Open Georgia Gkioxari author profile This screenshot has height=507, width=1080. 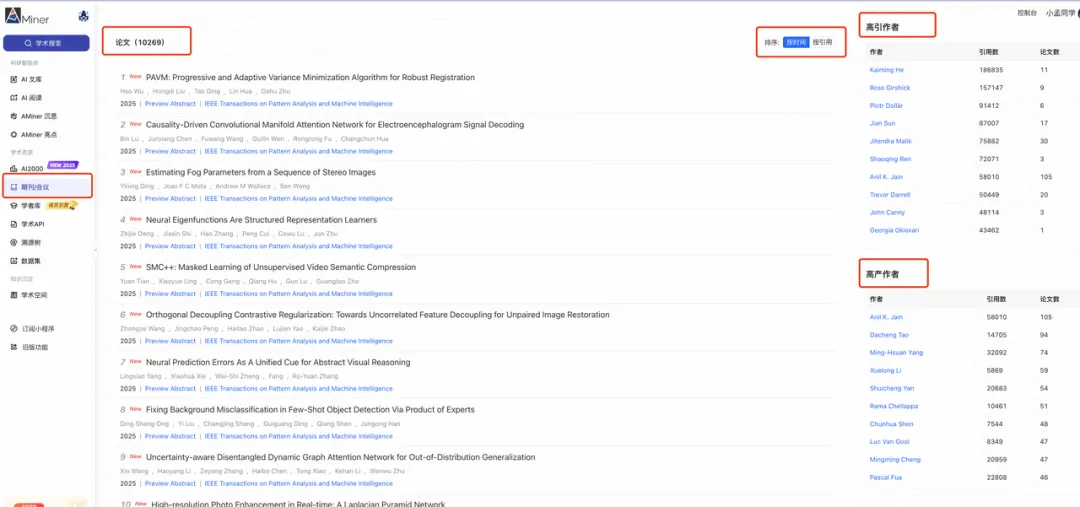click(x=892, y=230)
